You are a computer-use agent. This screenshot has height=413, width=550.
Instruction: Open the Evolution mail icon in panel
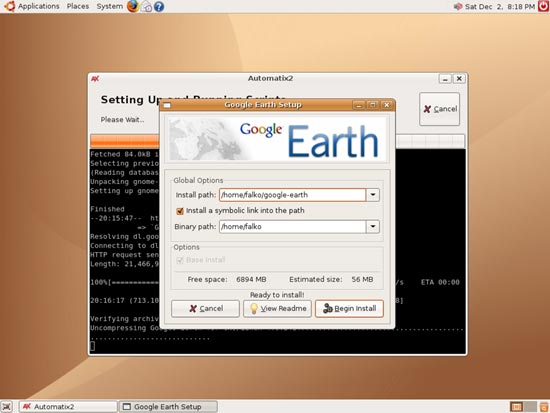tap(147, 6)
